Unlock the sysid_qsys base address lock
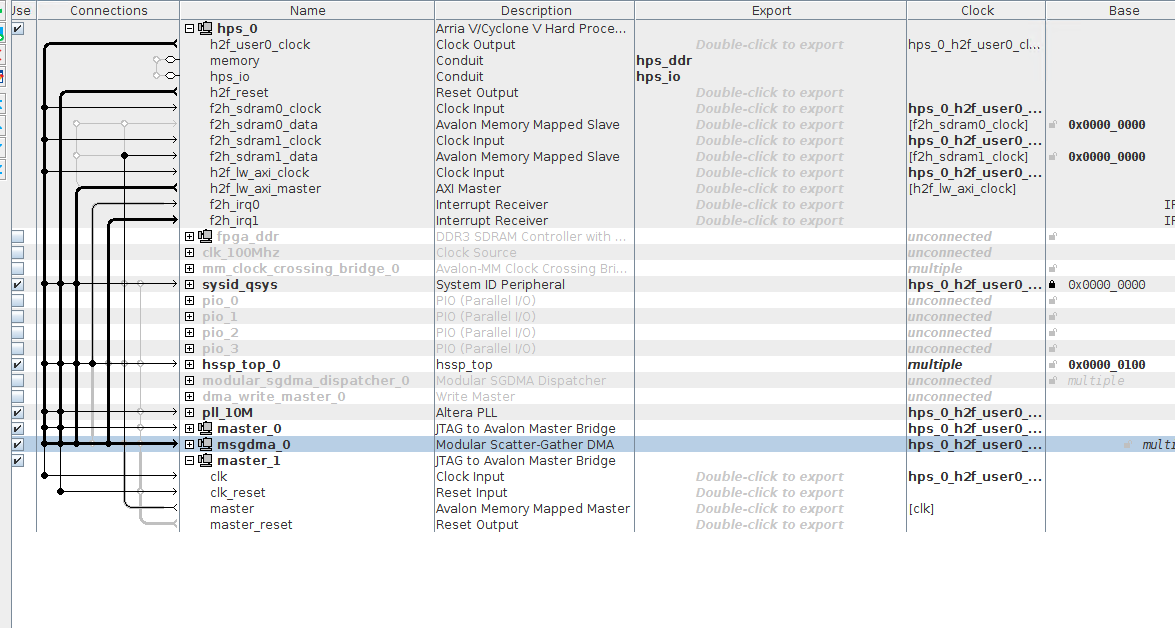Image resolution: width=1175 pixels, height=628 pixels. [x=1052, y=285]
